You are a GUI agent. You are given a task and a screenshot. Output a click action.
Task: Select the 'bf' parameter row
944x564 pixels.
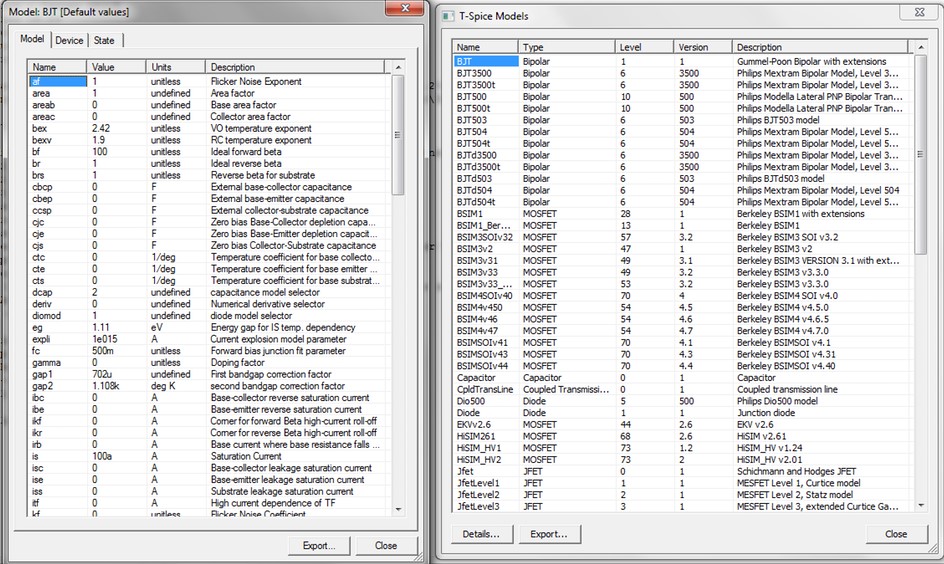click(x=209, y=152)
